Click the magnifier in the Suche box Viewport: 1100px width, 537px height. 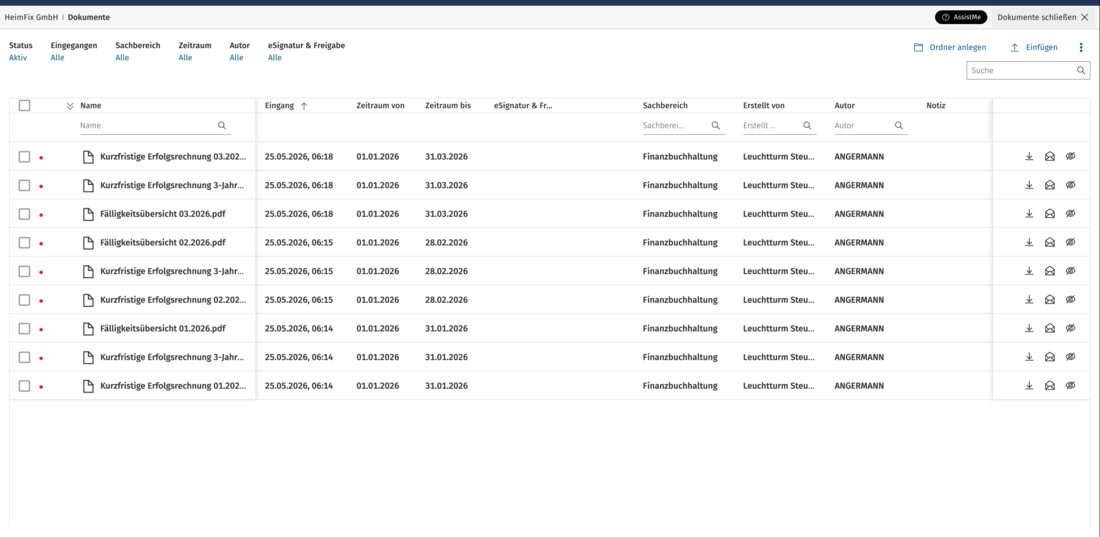tap(1081, 70)
